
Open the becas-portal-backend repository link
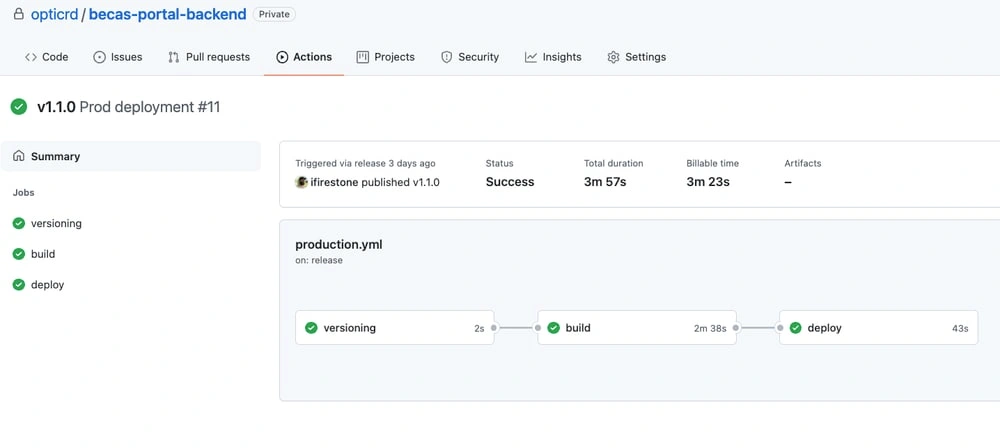point(167,14)
